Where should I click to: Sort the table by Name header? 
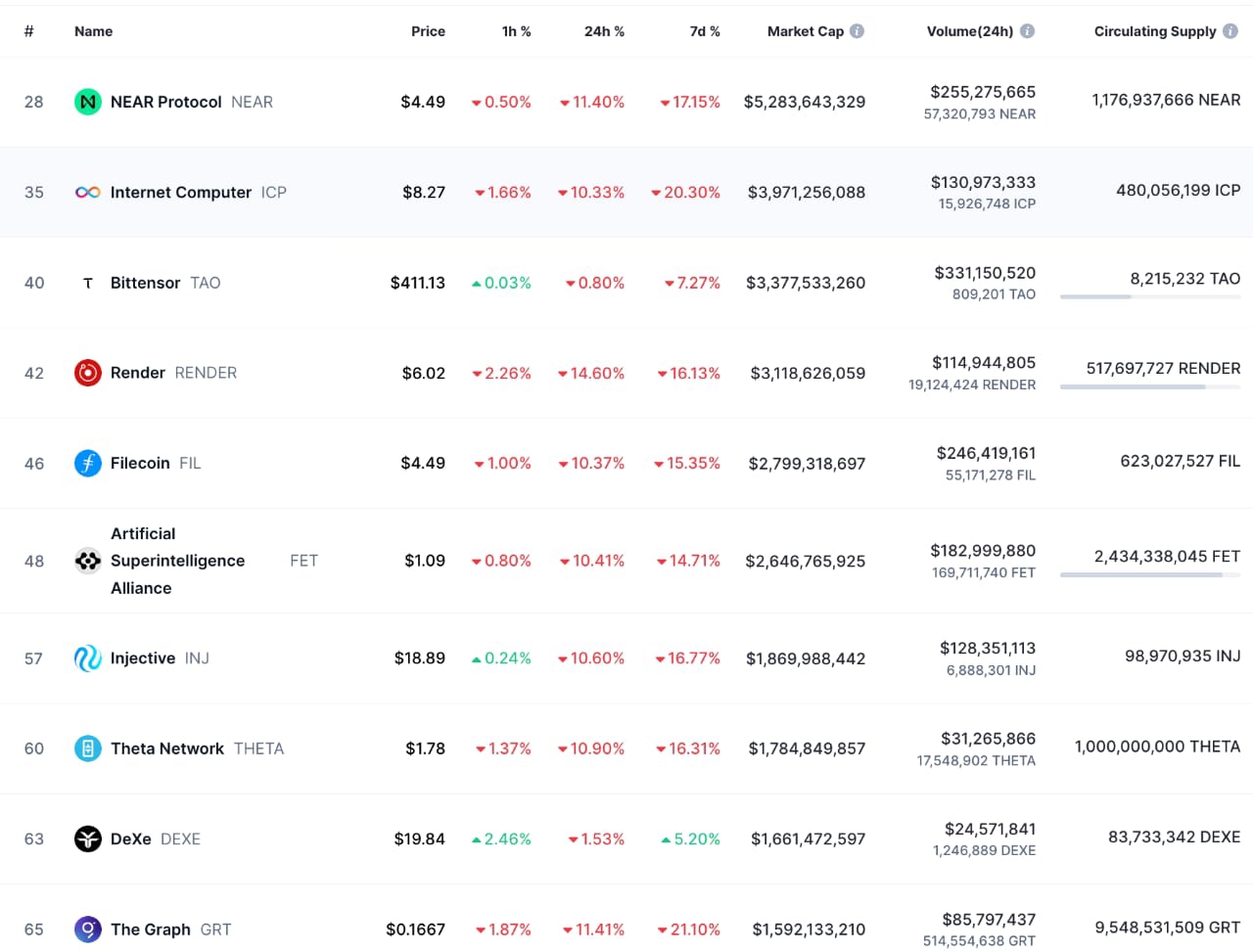tap(93, 31)
